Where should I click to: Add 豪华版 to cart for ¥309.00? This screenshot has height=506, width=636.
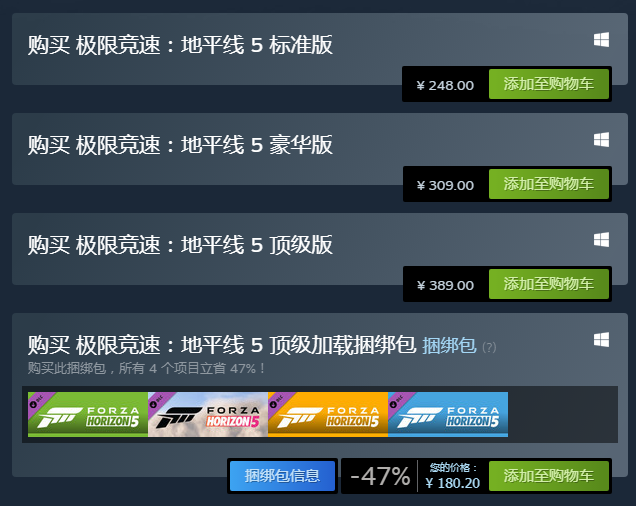(x=549, y=184)
